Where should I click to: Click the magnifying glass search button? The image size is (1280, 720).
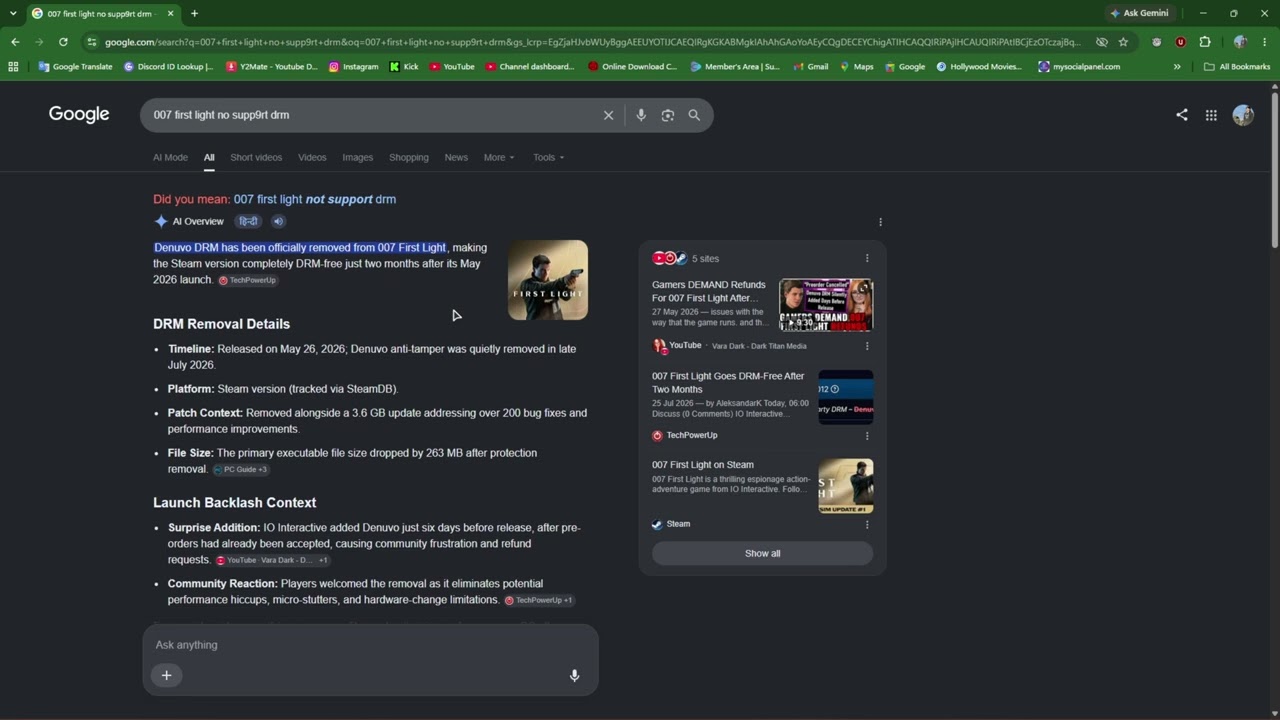pos(694,115)
